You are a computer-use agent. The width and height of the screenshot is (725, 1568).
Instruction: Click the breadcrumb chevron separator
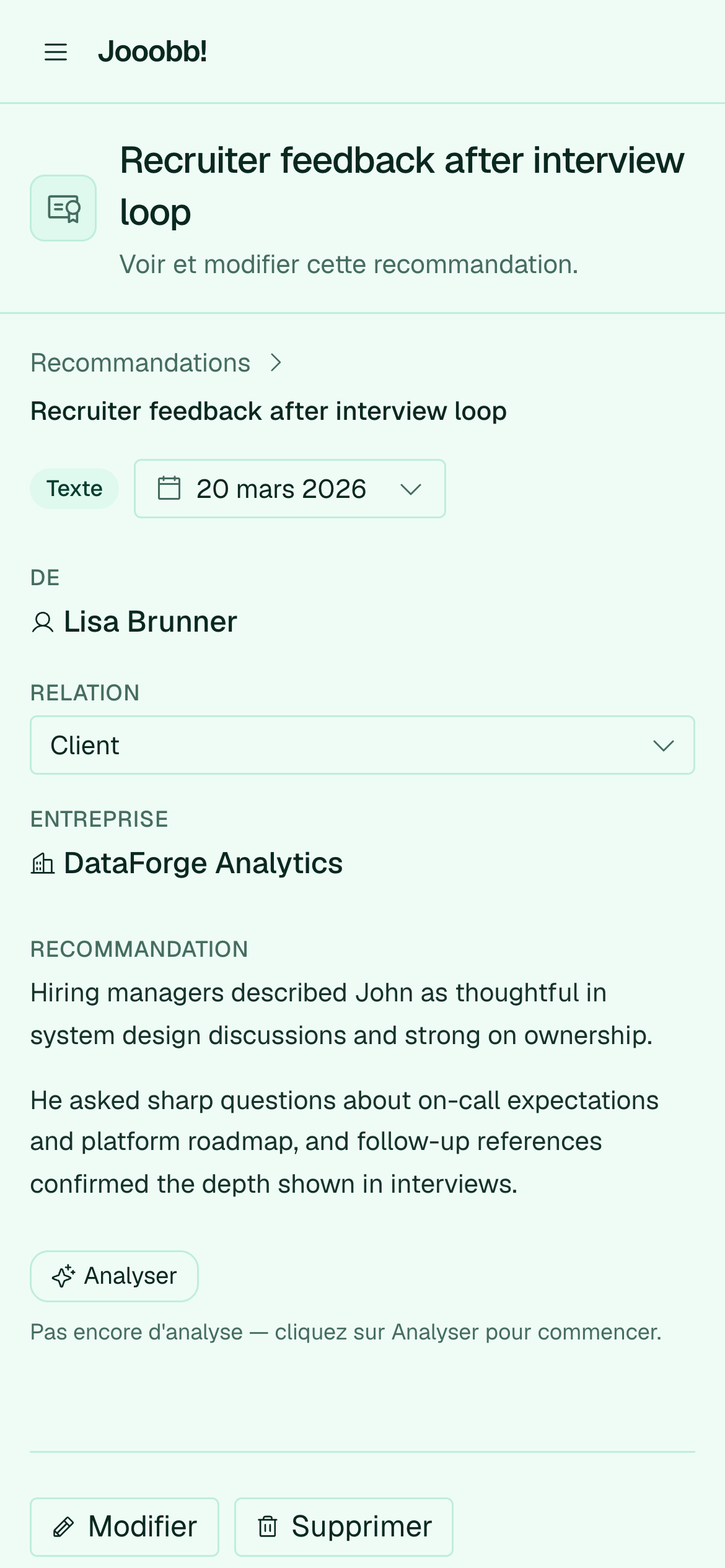[x=276, y=363]
